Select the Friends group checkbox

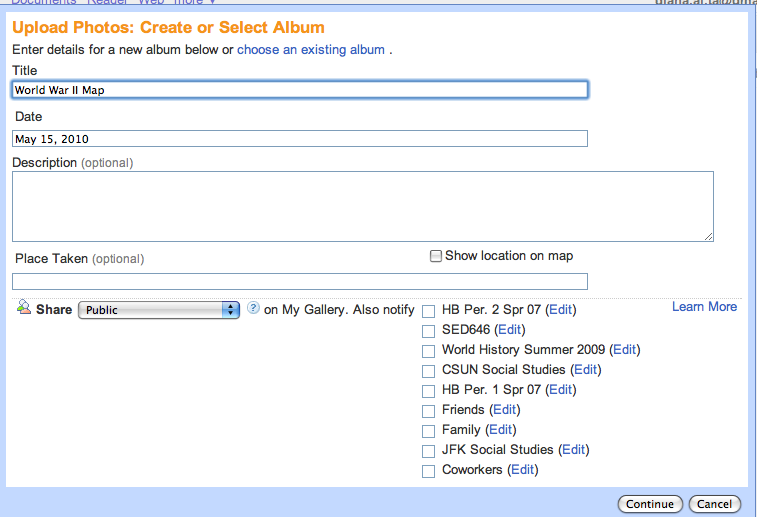tap(429, 411)
